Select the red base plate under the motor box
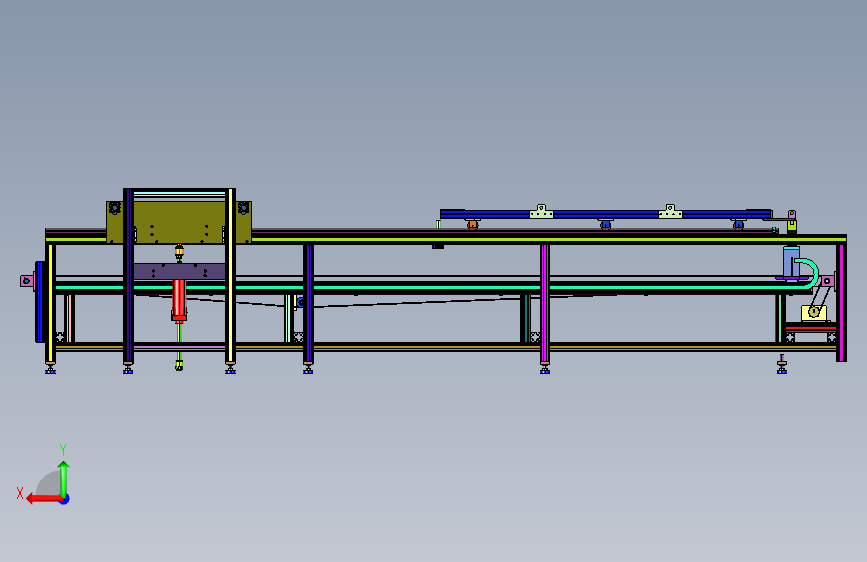 [811, 329]
